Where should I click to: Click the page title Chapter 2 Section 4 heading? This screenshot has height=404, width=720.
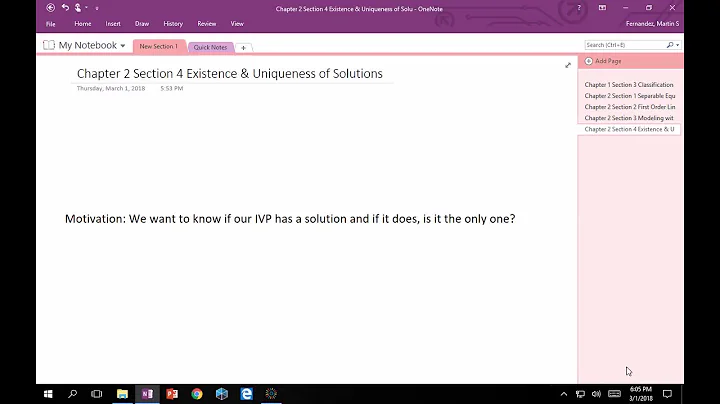(x=230, y=73)
